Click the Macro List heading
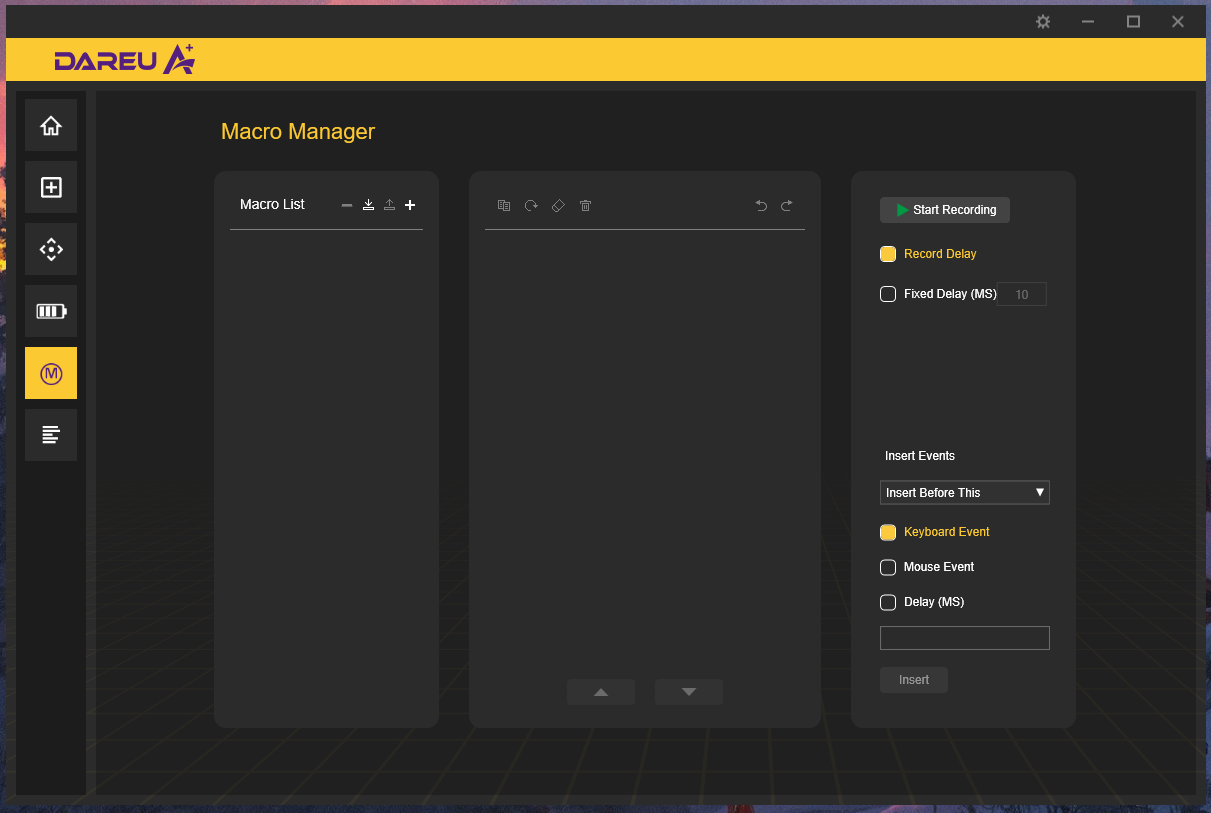Image resolution: width=1211 pixels, height=813 pixels. pyautogui.click(x=273, y=204)
